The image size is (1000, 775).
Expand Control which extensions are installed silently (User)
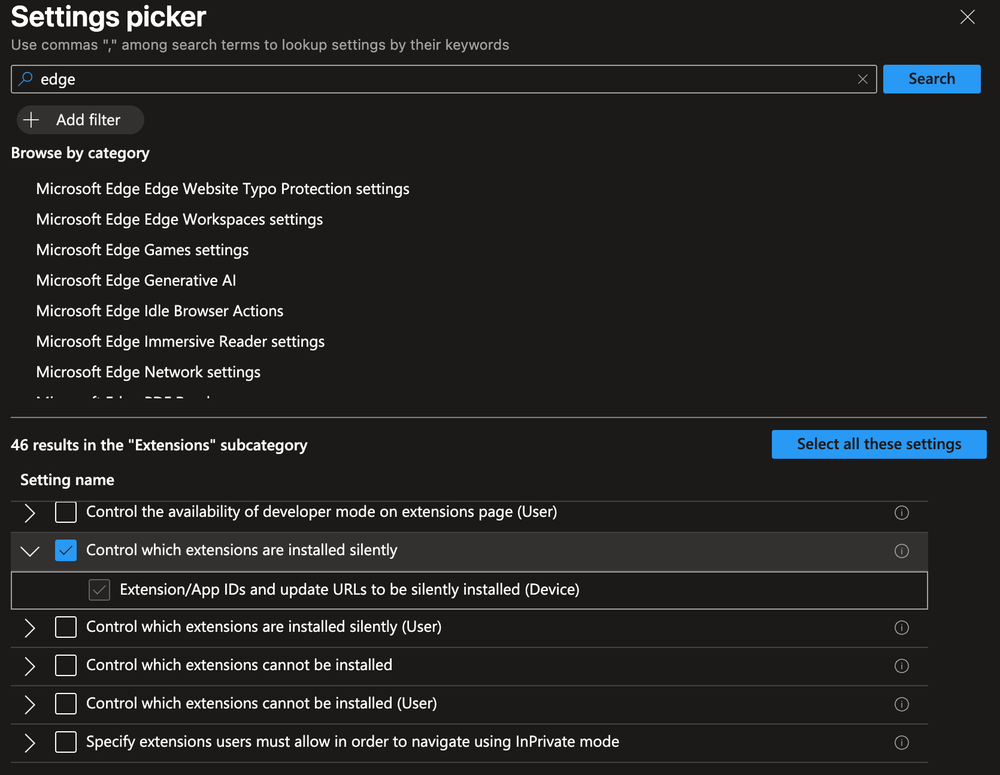coord(30,628)
